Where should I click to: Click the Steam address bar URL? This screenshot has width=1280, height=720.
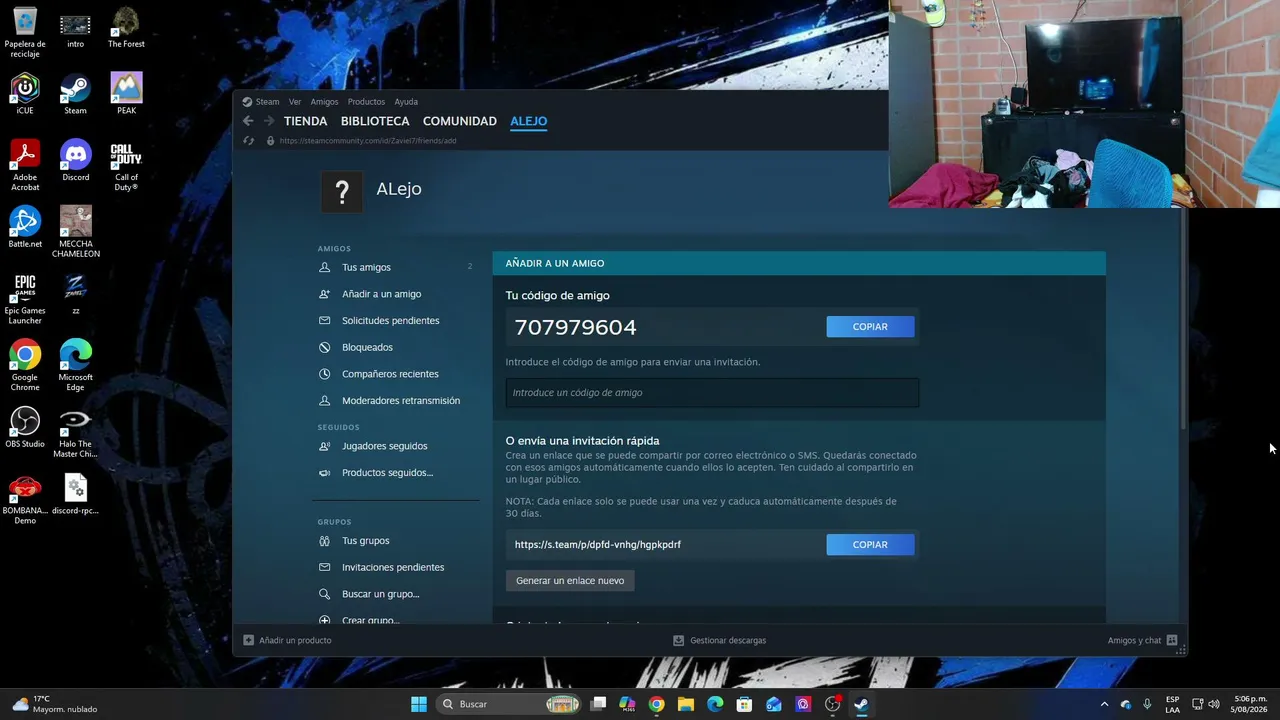tap(368, 141)
